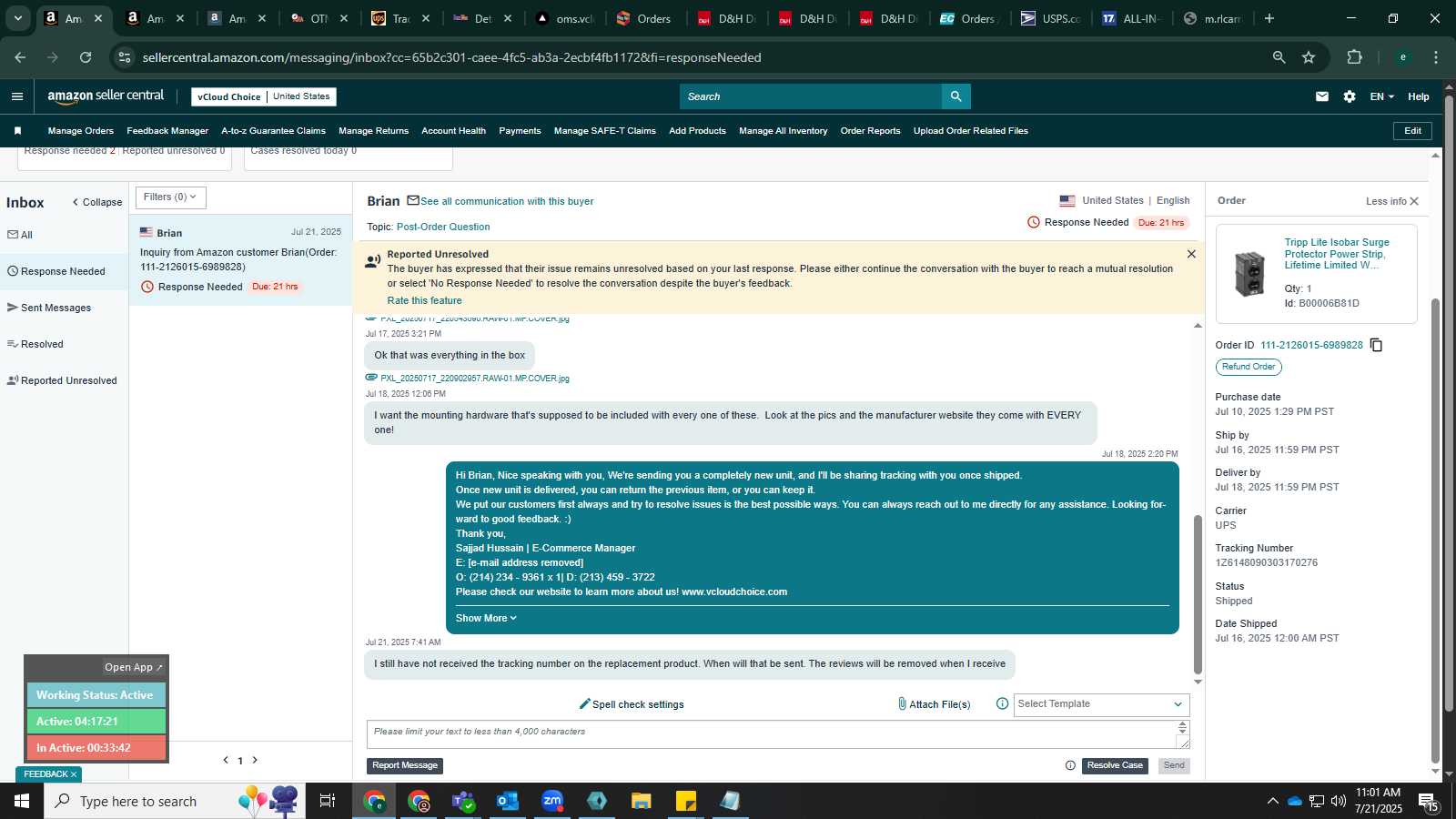Click the Seller Central search field
This screenshot has width=1456, height=819.
click(x=811, y=96)
